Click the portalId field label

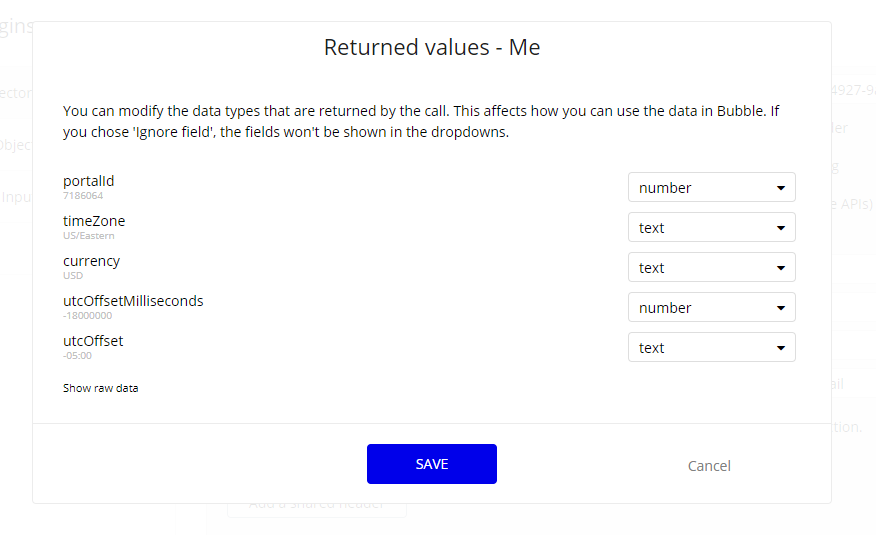tap(89, 181)
